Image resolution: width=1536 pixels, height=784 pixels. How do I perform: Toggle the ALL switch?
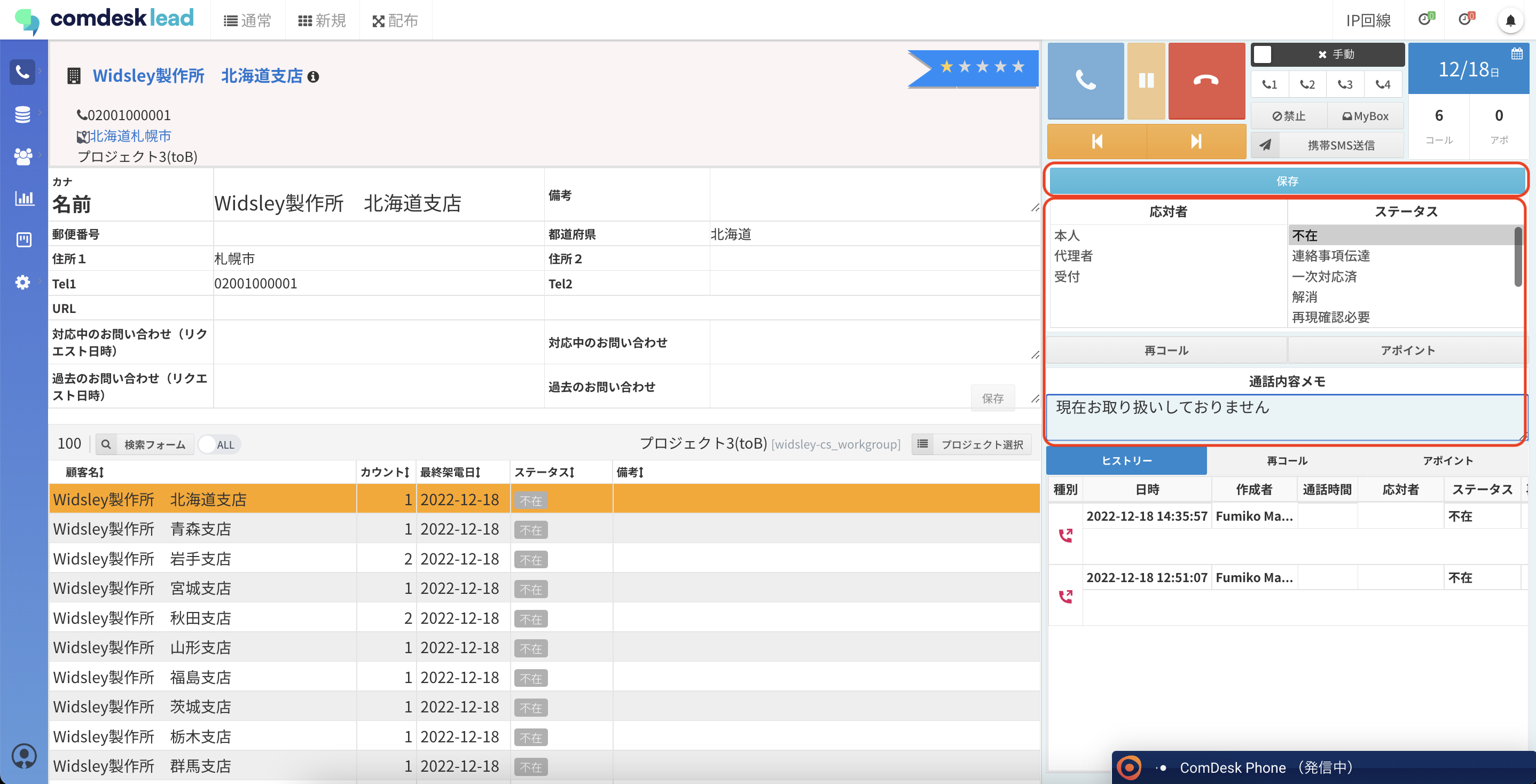point(218,445)
